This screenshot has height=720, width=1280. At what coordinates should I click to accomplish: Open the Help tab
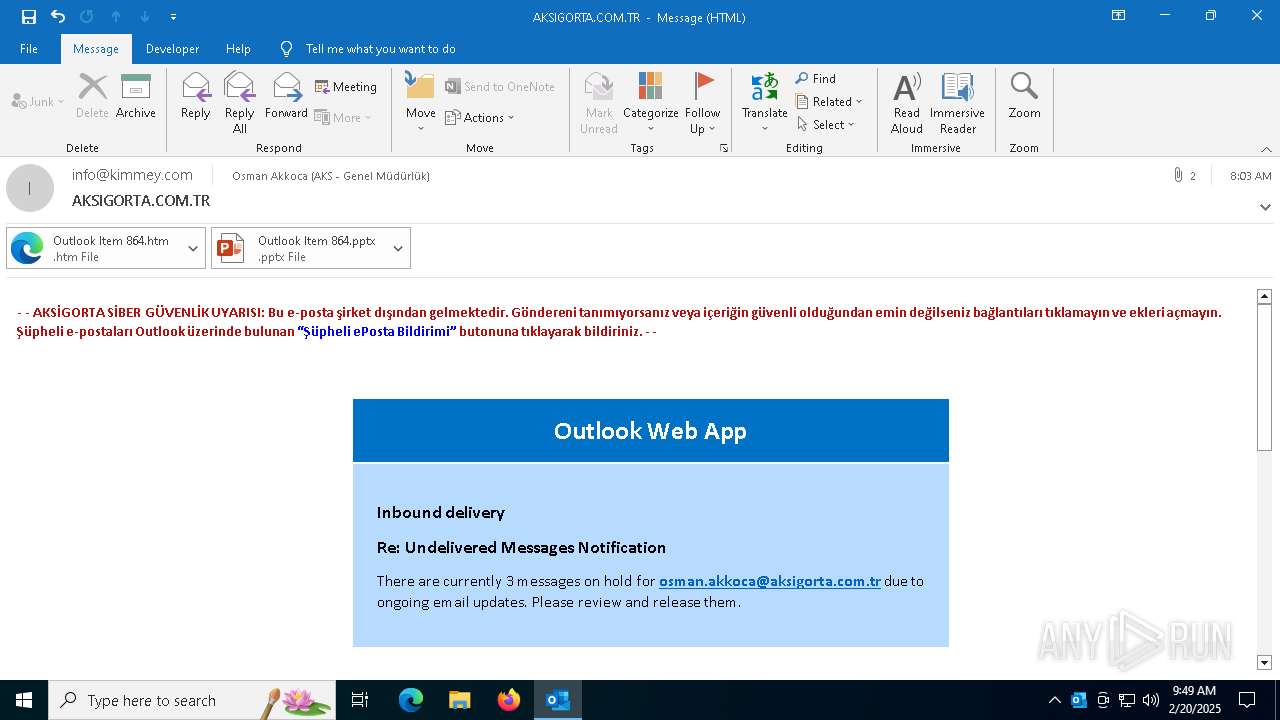click(238, 48)
